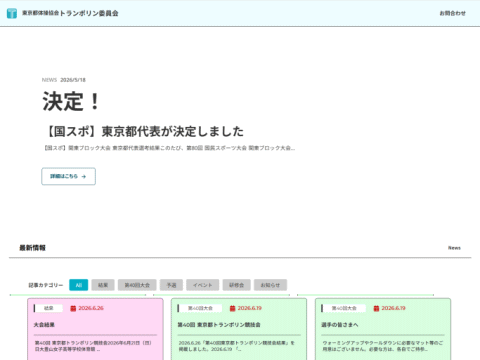Viewport: 480px width, 360px height.
Task: Click 第40回大会 tag on 東京都トランポリン競技会 card
Action: [200, 308]
